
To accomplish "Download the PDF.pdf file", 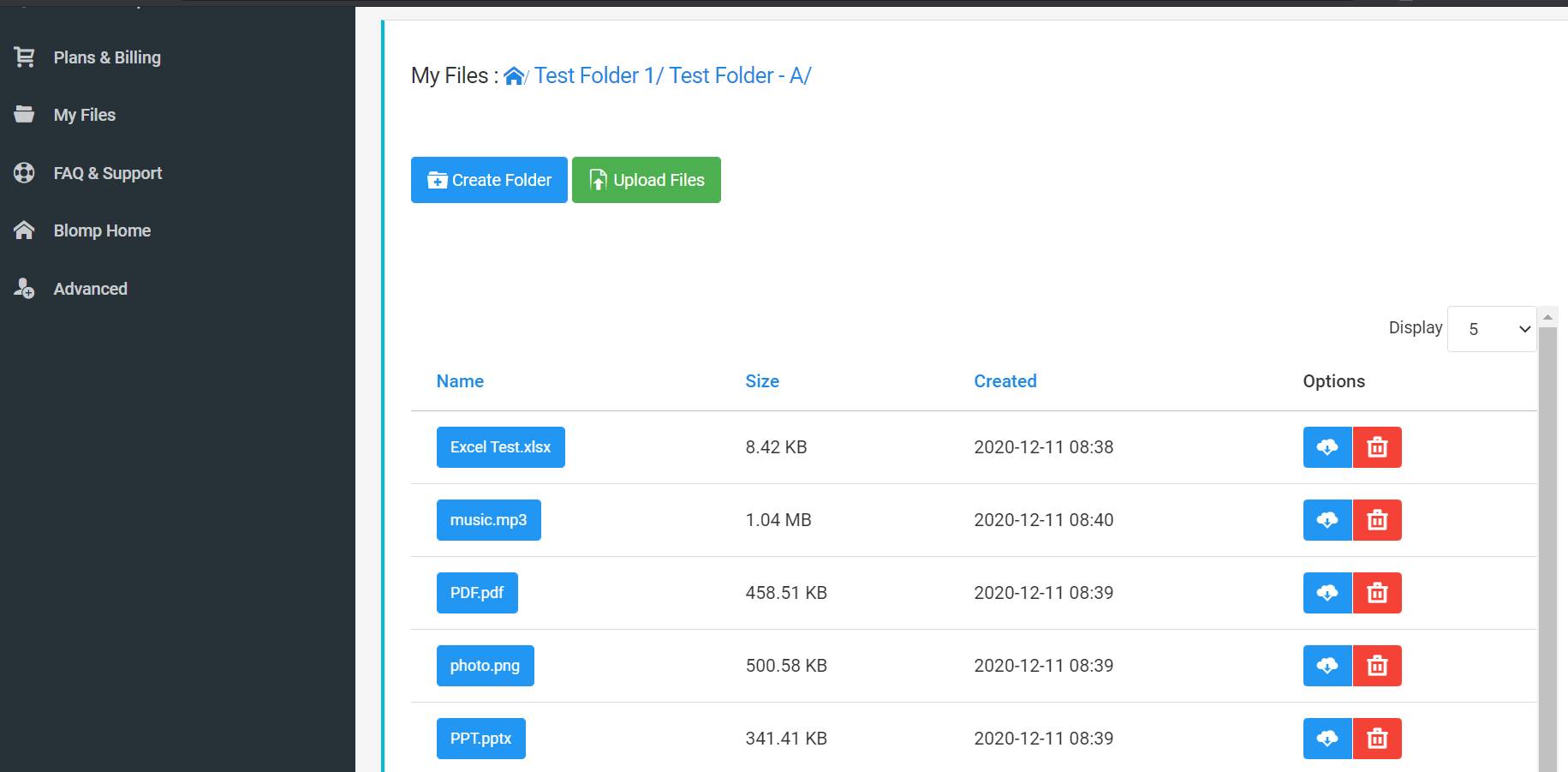I will click(1327, 593).
